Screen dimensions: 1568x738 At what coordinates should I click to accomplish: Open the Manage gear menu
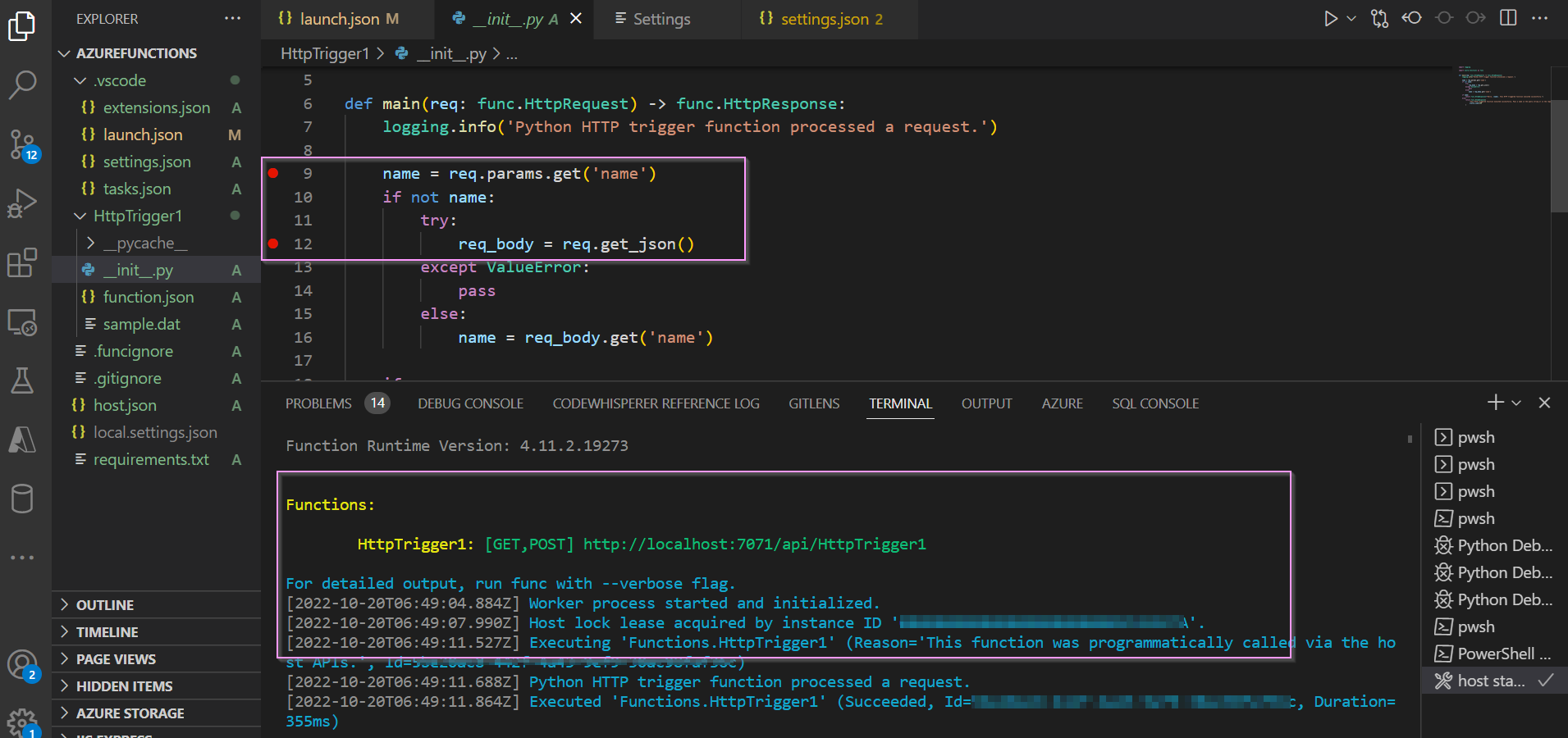22,723
